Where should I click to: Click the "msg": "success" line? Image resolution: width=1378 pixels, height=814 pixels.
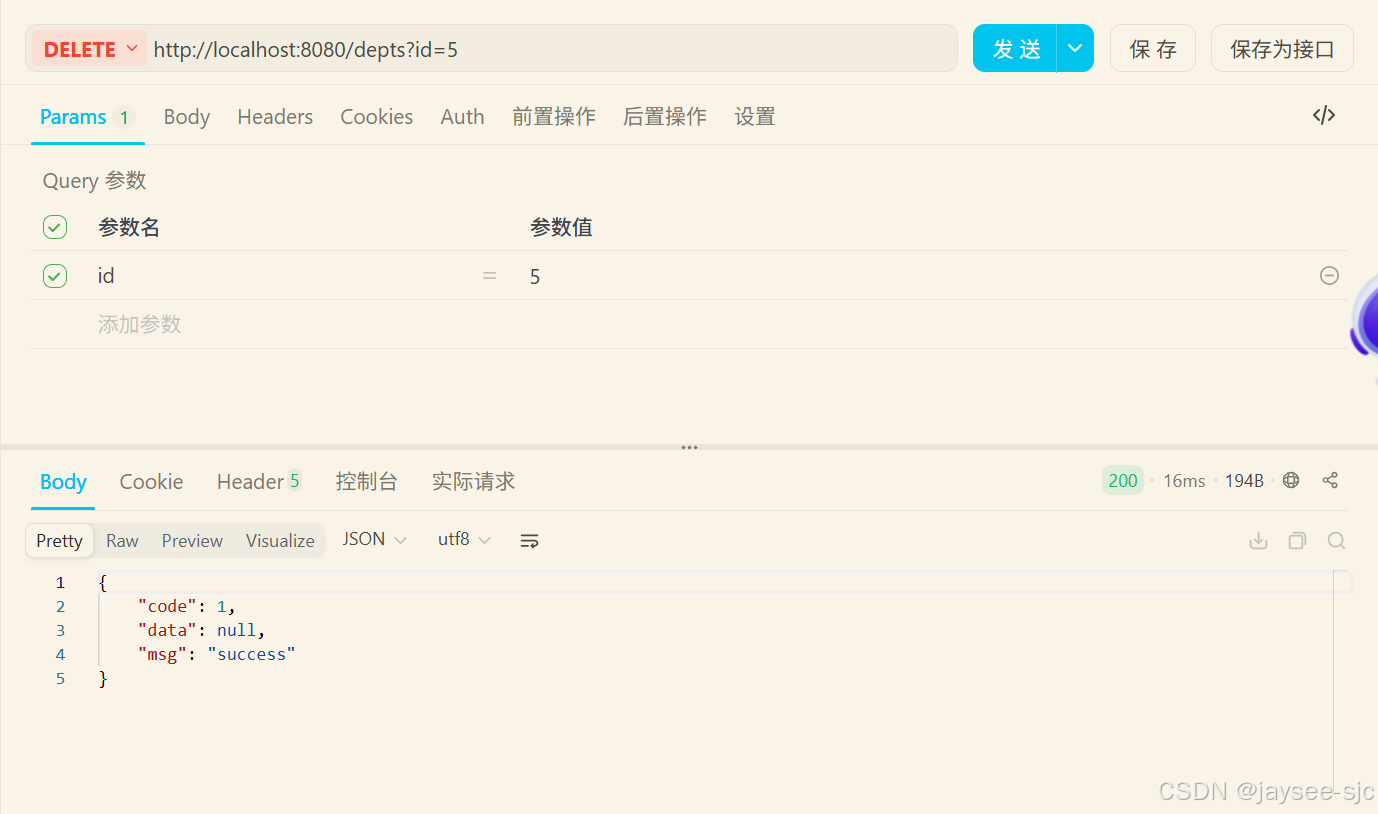coord(217,654)
